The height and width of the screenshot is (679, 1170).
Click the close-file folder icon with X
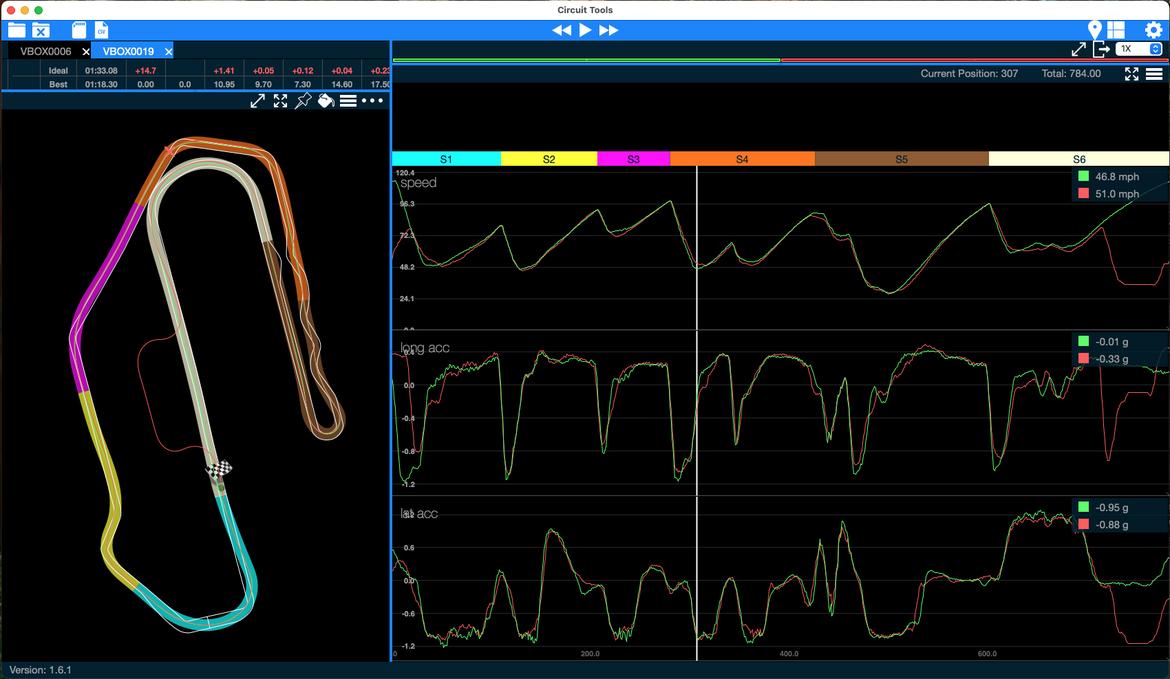pos(41,30)
